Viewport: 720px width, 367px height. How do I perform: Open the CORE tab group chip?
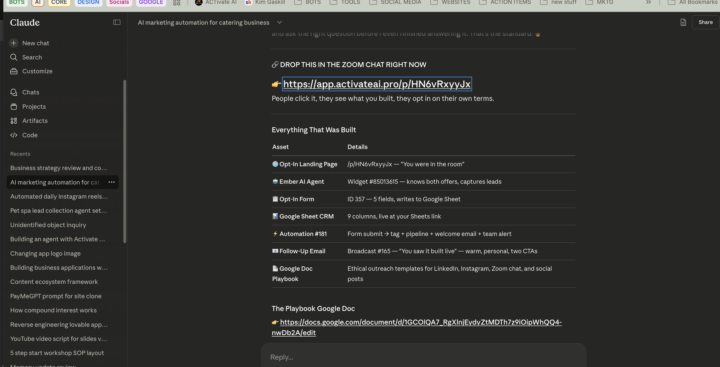point(59,2)
